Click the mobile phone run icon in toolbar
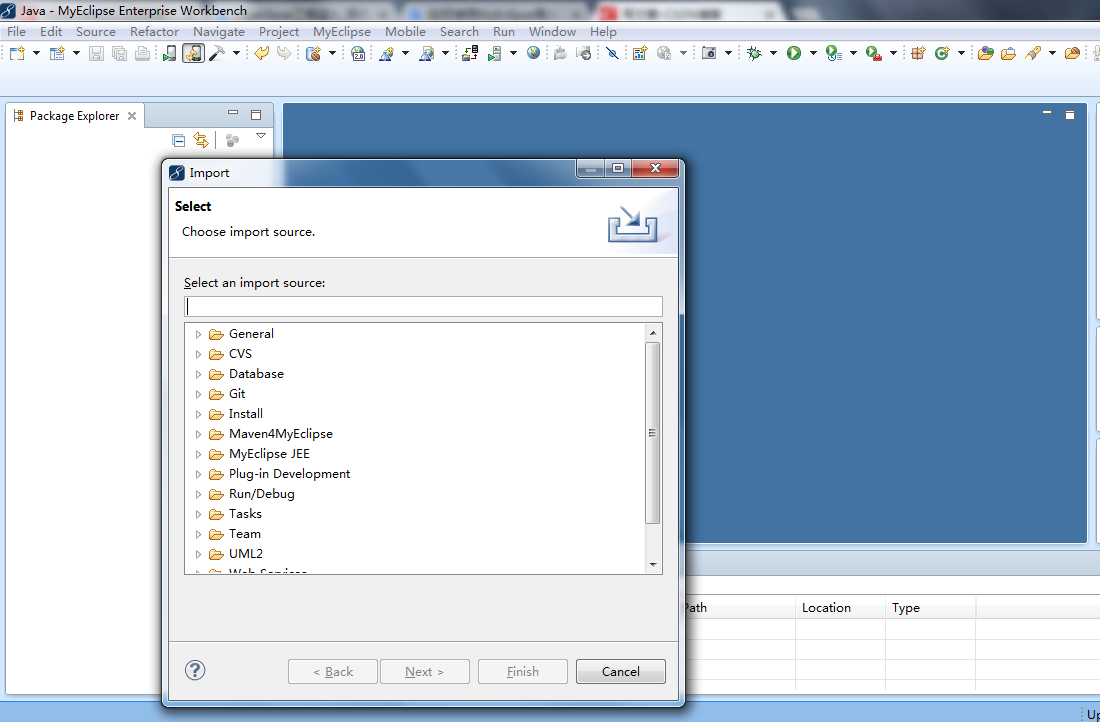This screenshot has width=1100, height=722. [169, 53]
